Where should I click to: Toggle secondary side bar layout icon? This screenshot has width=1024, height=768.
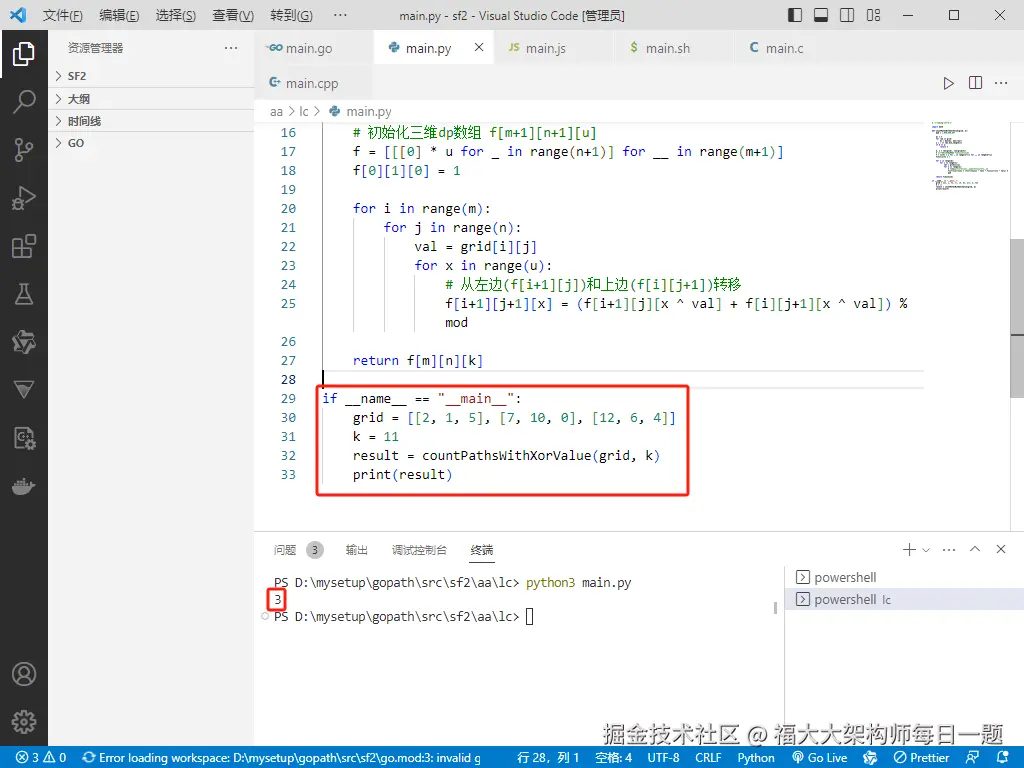tap(847, 15)
